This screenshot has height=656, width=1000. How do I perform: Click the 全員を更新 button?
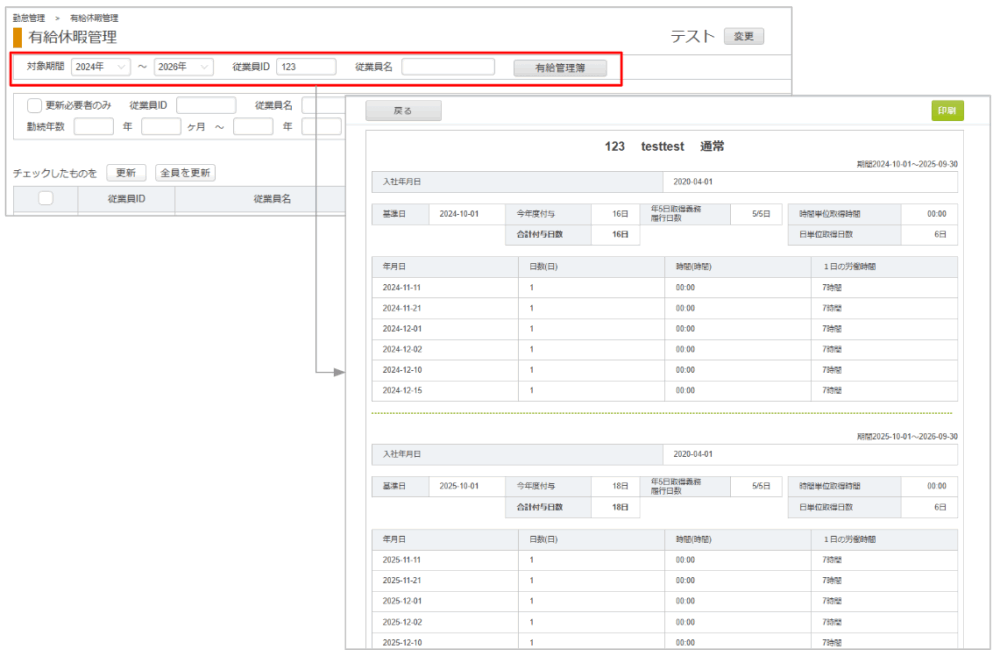tap(186, 173)
